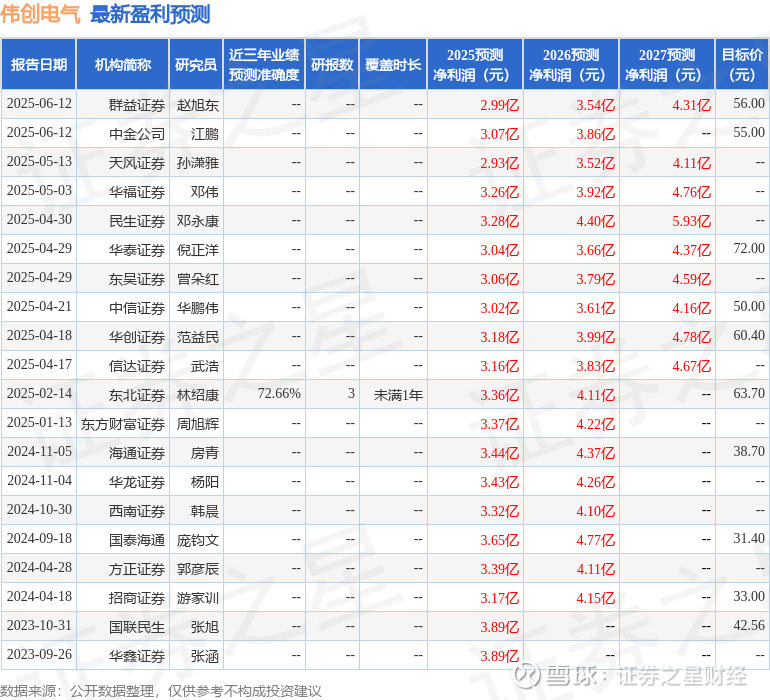This screenshot has height=700, width=770.
Task: Click researcher name 倪正洋
Action: click(x=197, y=250)
